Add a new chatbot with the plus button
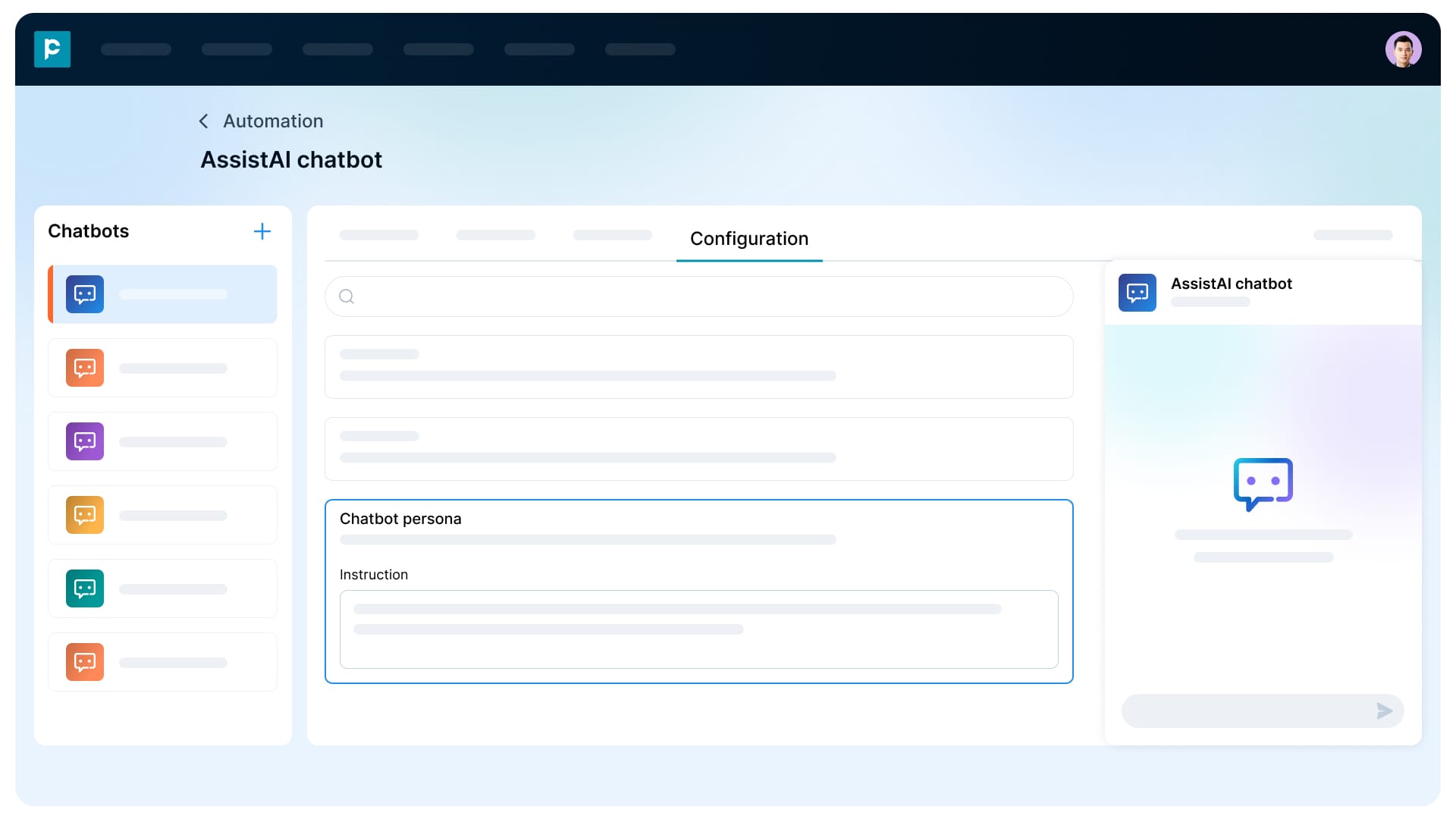This screenshot has height=819, width=1456. pyautogui.click(x=262, y=231)
